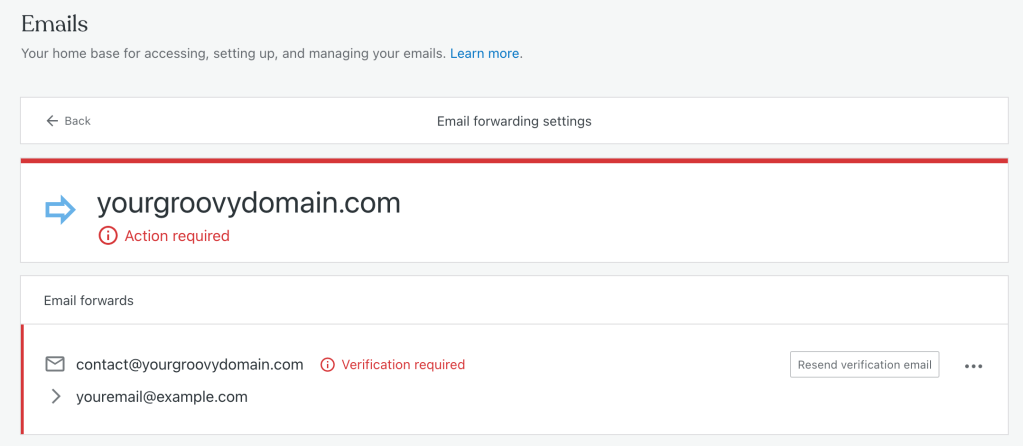This screenshot has height=446, width=1023.
Task: Click the Back arrow icon
Action: [x=52, y=121]
